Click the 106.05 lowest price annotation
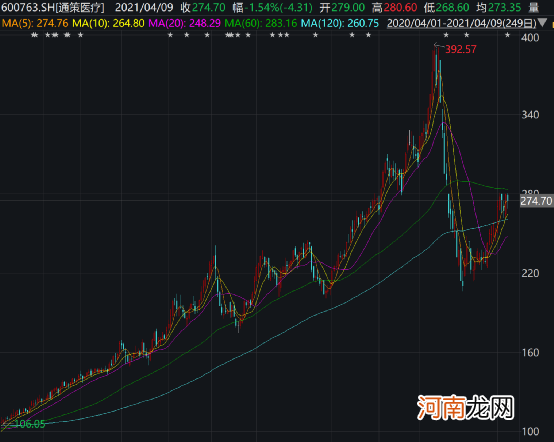554x442 pixels. tap(30, 424)
